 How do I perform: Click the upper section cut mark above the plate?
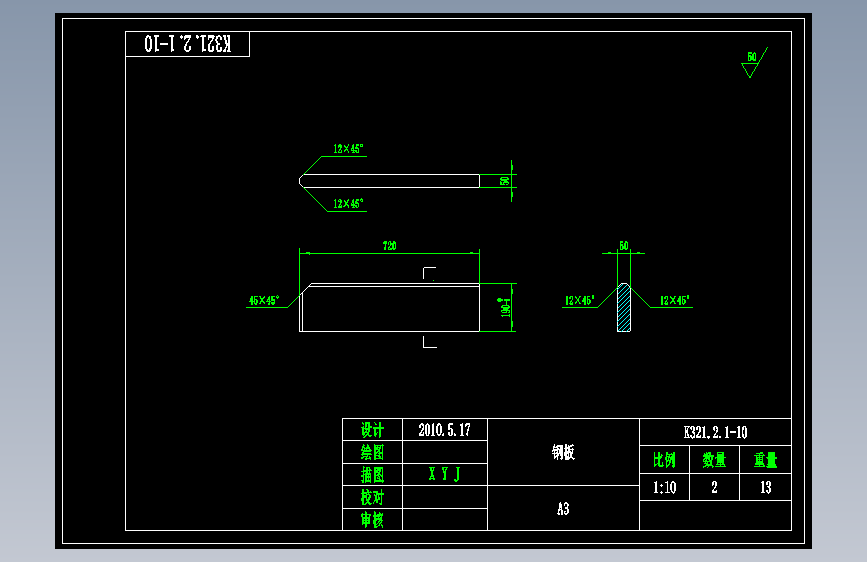[430, 273]
